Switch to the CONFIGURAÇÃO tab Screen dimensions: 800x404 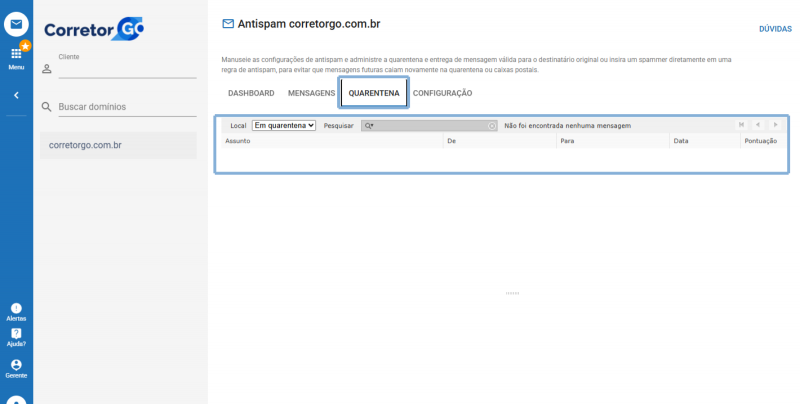click(442, 93)
